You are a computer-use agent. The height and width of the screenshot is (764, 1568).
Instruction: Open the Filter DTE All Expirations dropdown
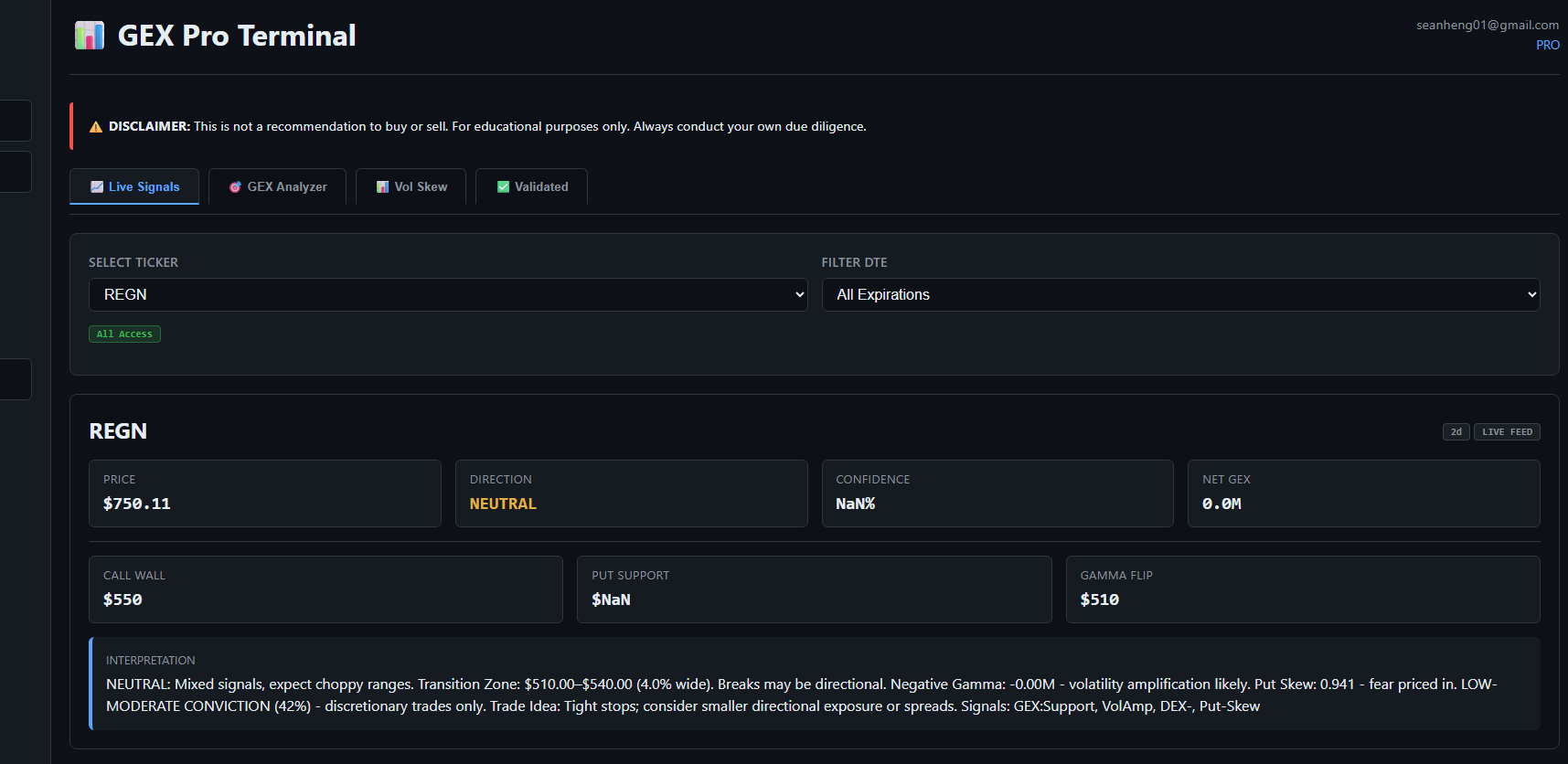[1180, 294]
